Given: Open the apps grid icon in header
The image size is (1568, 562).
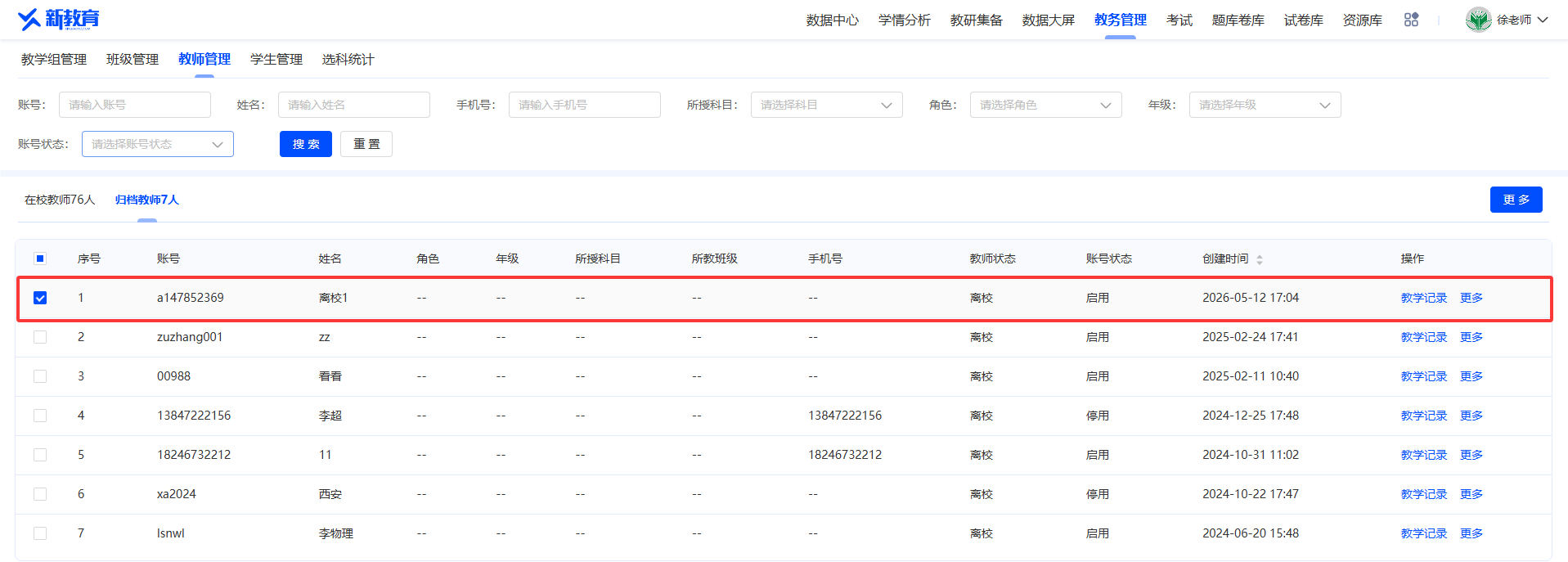Looking at the screenshot, I should [x=1411, y=20].
